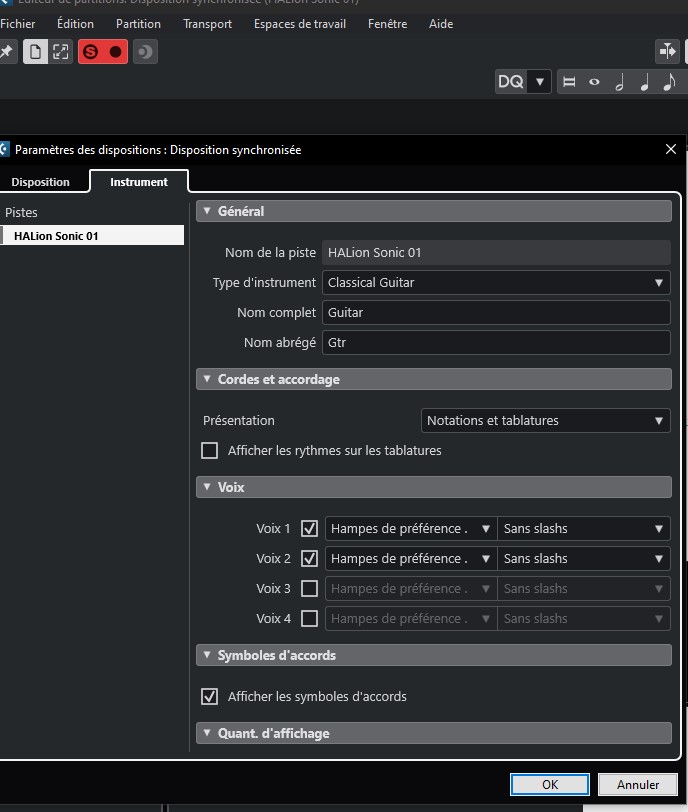Toggle the red solo S button
The image size is (688, 812).
[91, 52]
